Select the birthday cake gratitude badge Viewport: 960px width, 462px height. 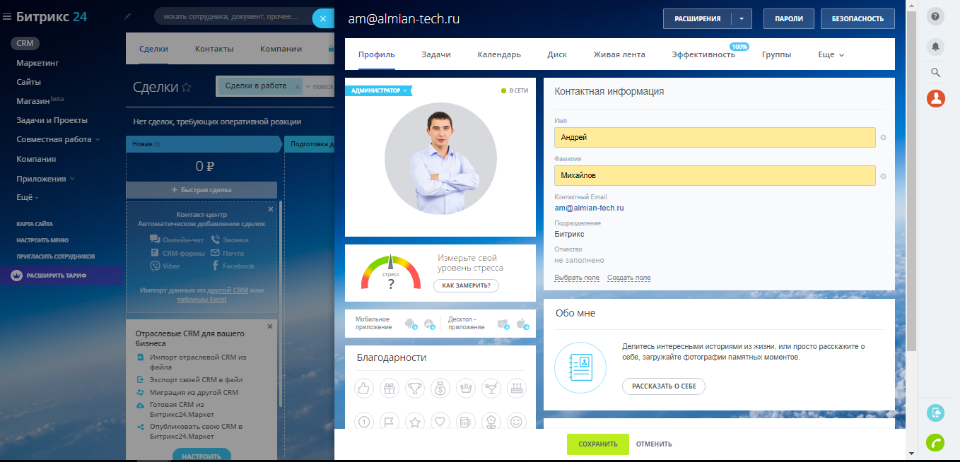tap(517, 388)
